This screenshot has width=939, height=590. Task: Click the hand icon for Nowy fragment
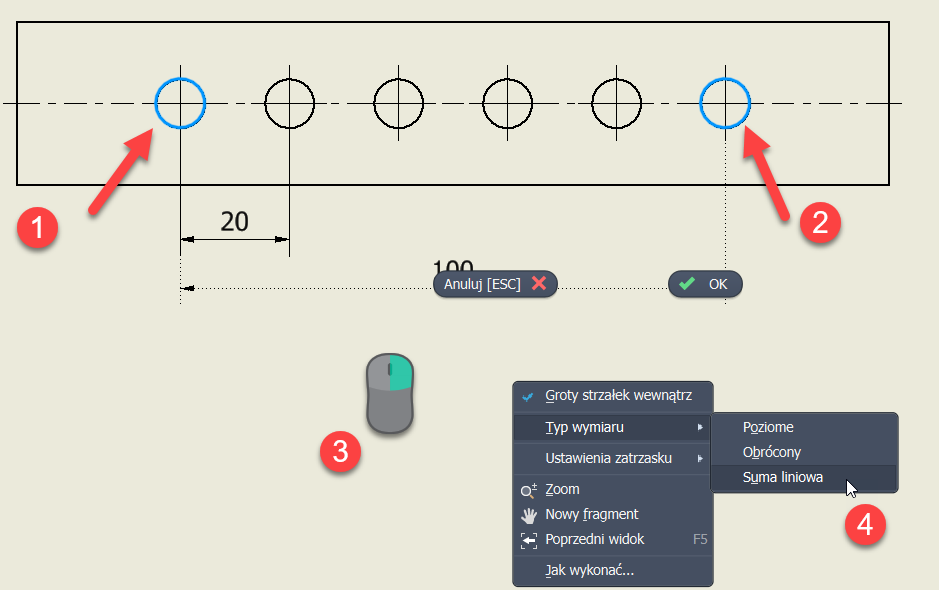point(529,515)
